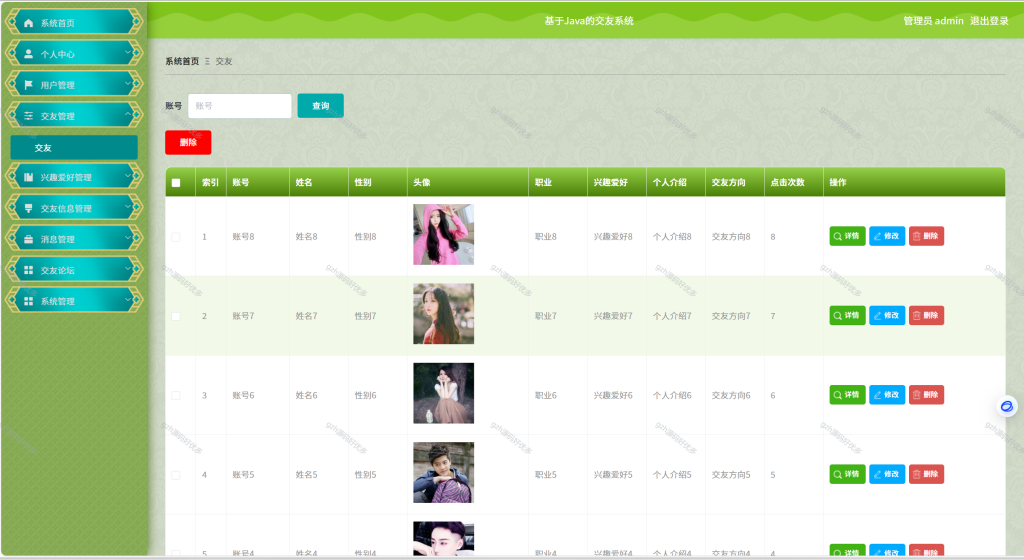Click 修改 for 账号7 row
The image size is (1024, 560).
click(887, 315)
